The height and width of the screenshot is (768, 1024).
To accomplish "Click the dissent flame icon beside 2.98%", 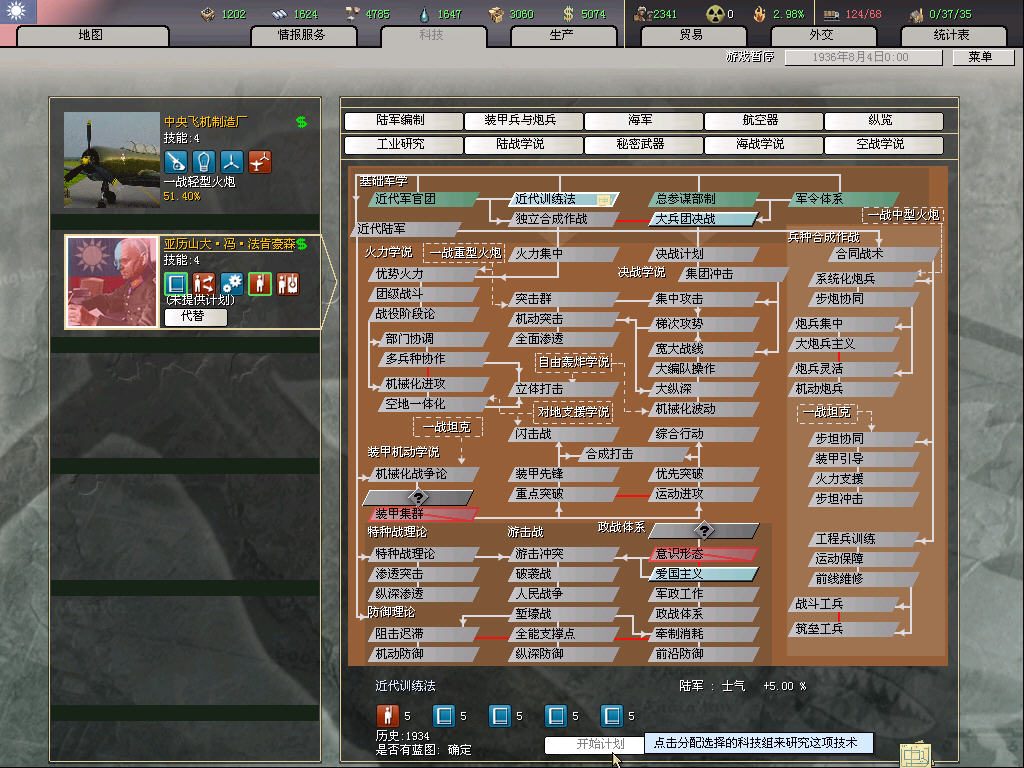I will click(x=760, y=14).
